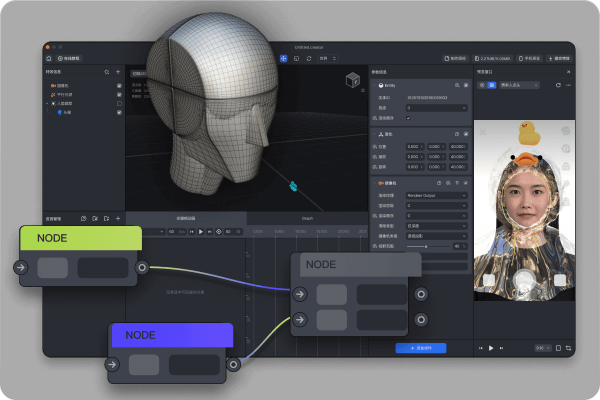Enable the unchecked face-tracking group checkbox

tap(120, 103)
